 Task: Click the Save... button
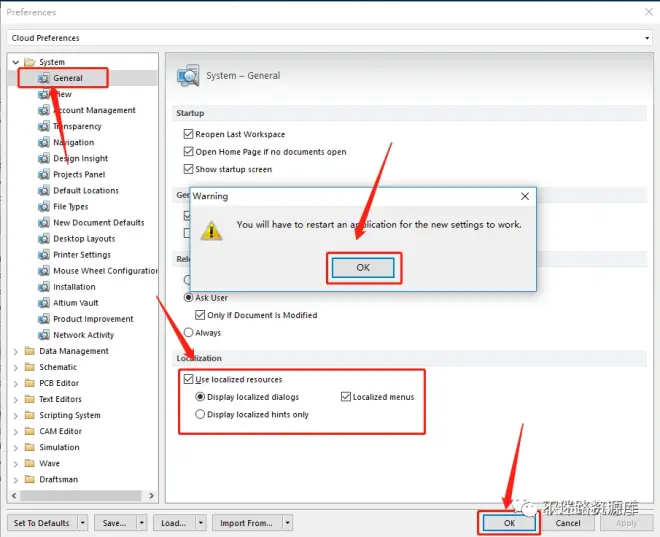(x=115, y=523)
